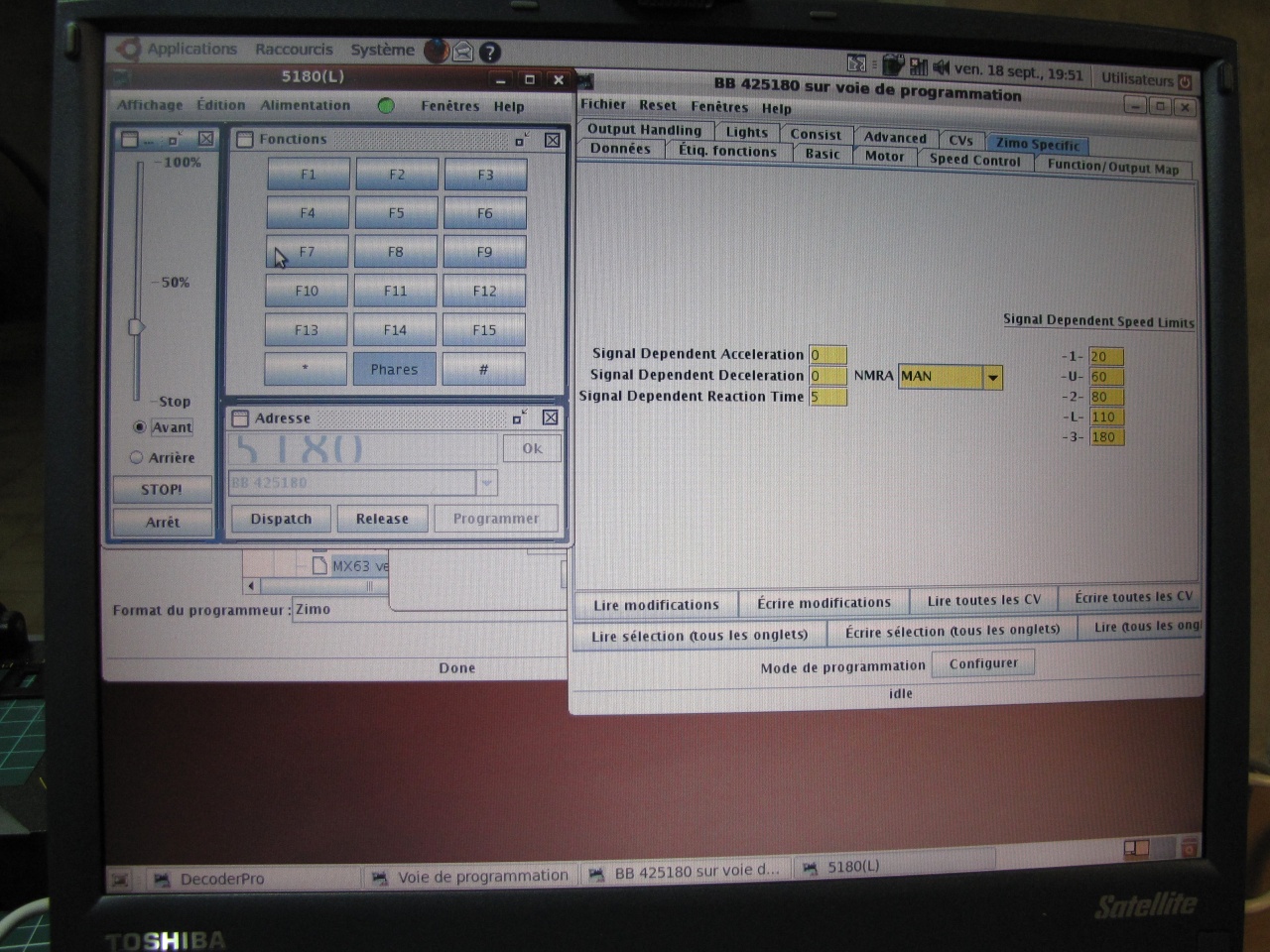The height and width of the screenshot is (952, 1270).
Task: Open the BB 425180 roster dropdown in Adresse
Action: (486, 483)
